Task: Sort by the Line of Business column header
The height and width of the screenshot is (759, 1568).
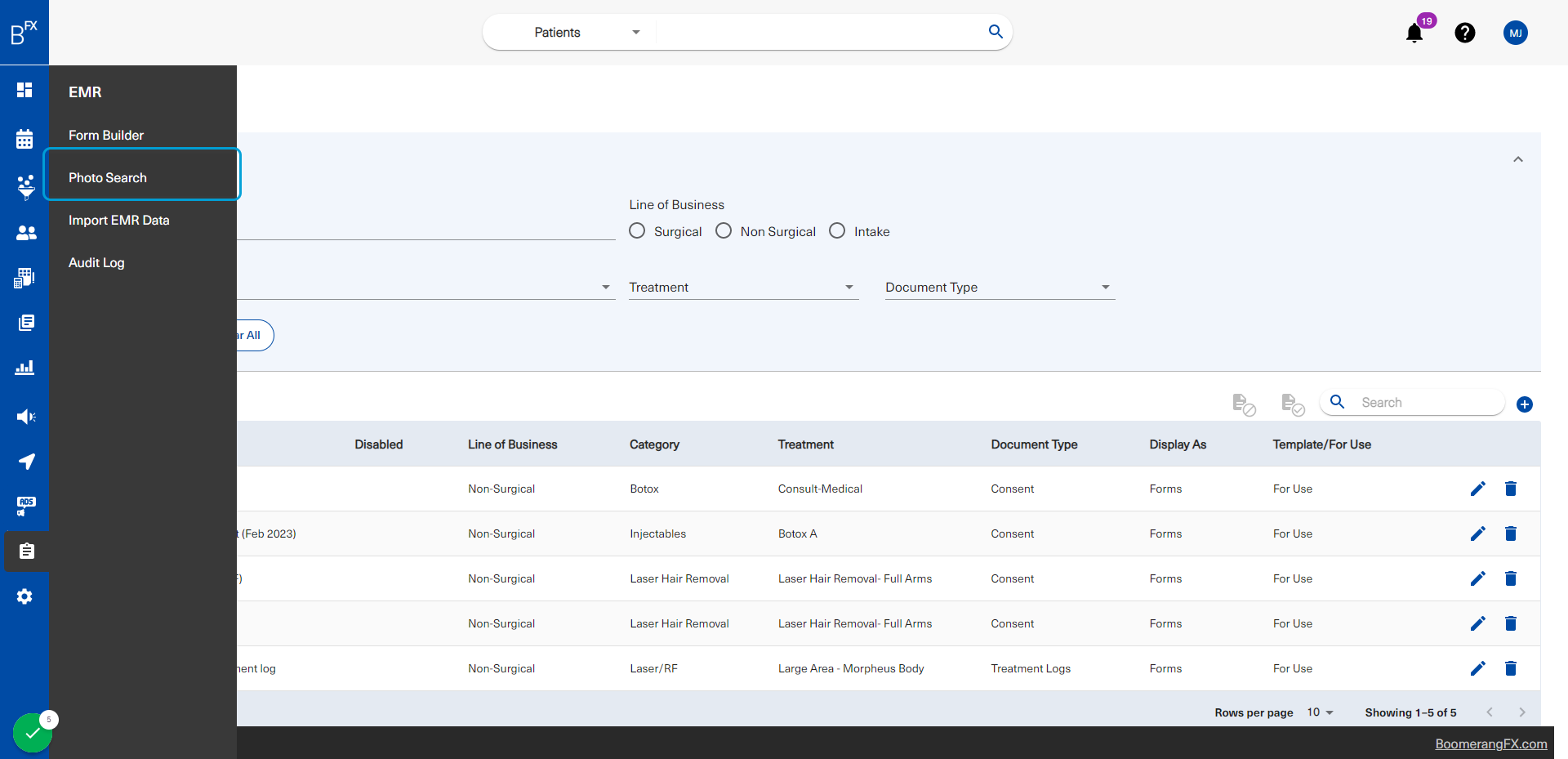Action: pos(512,444)
